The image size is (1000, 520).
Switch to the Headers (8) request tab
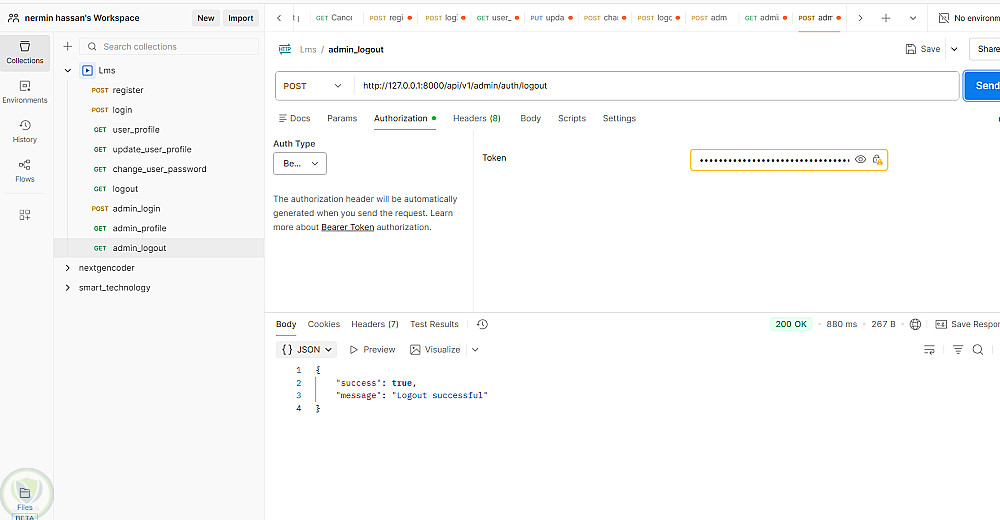(476, 118)
